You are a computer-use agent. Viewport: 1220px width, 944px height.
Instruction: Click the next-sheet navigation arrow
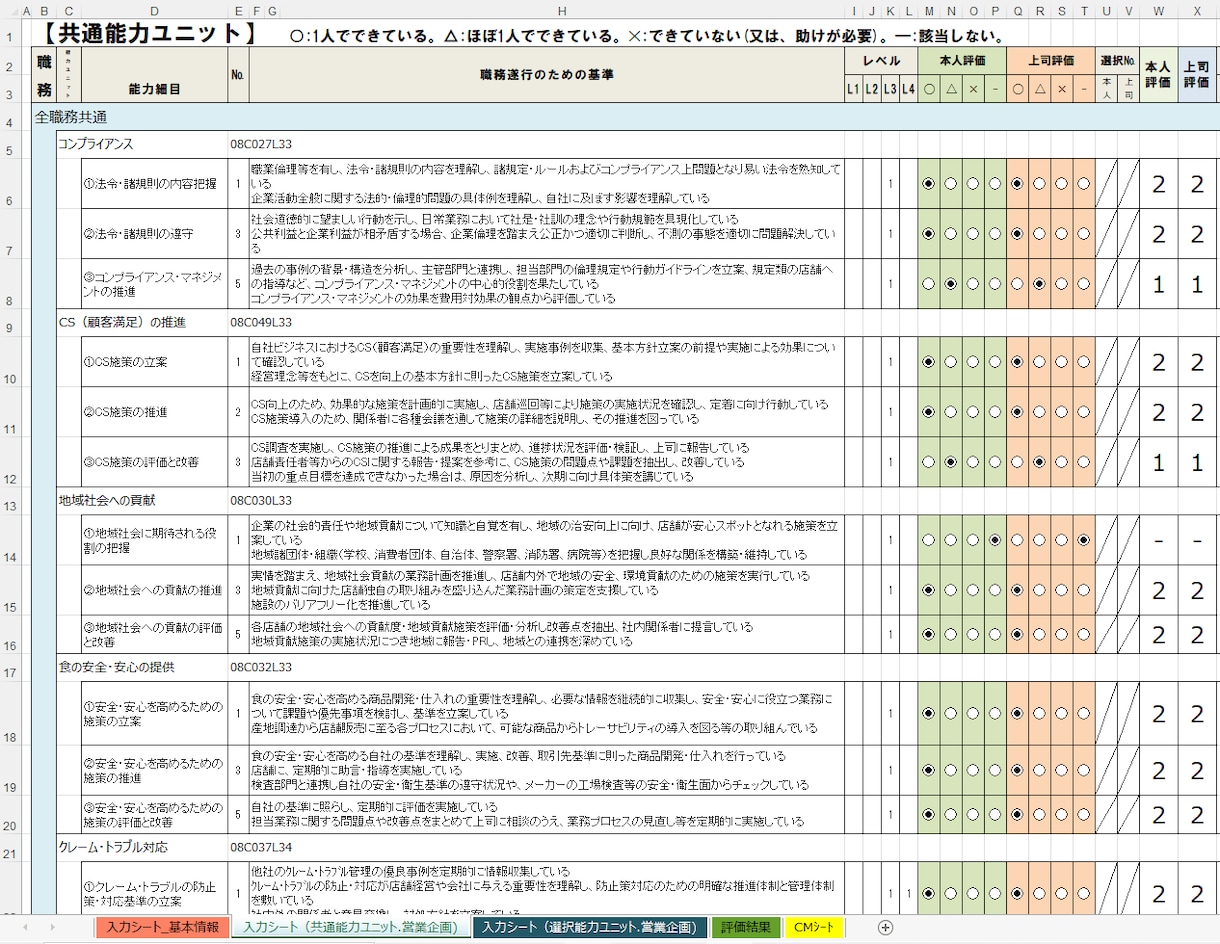[x=52, y=927]
